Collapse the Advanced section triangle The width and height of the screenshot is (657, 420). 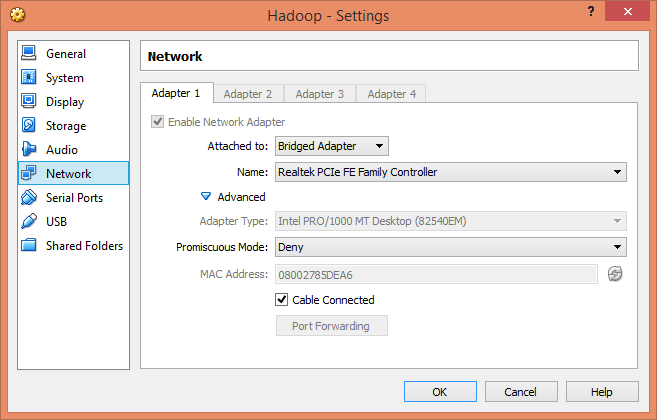click(x=206, y=196)
